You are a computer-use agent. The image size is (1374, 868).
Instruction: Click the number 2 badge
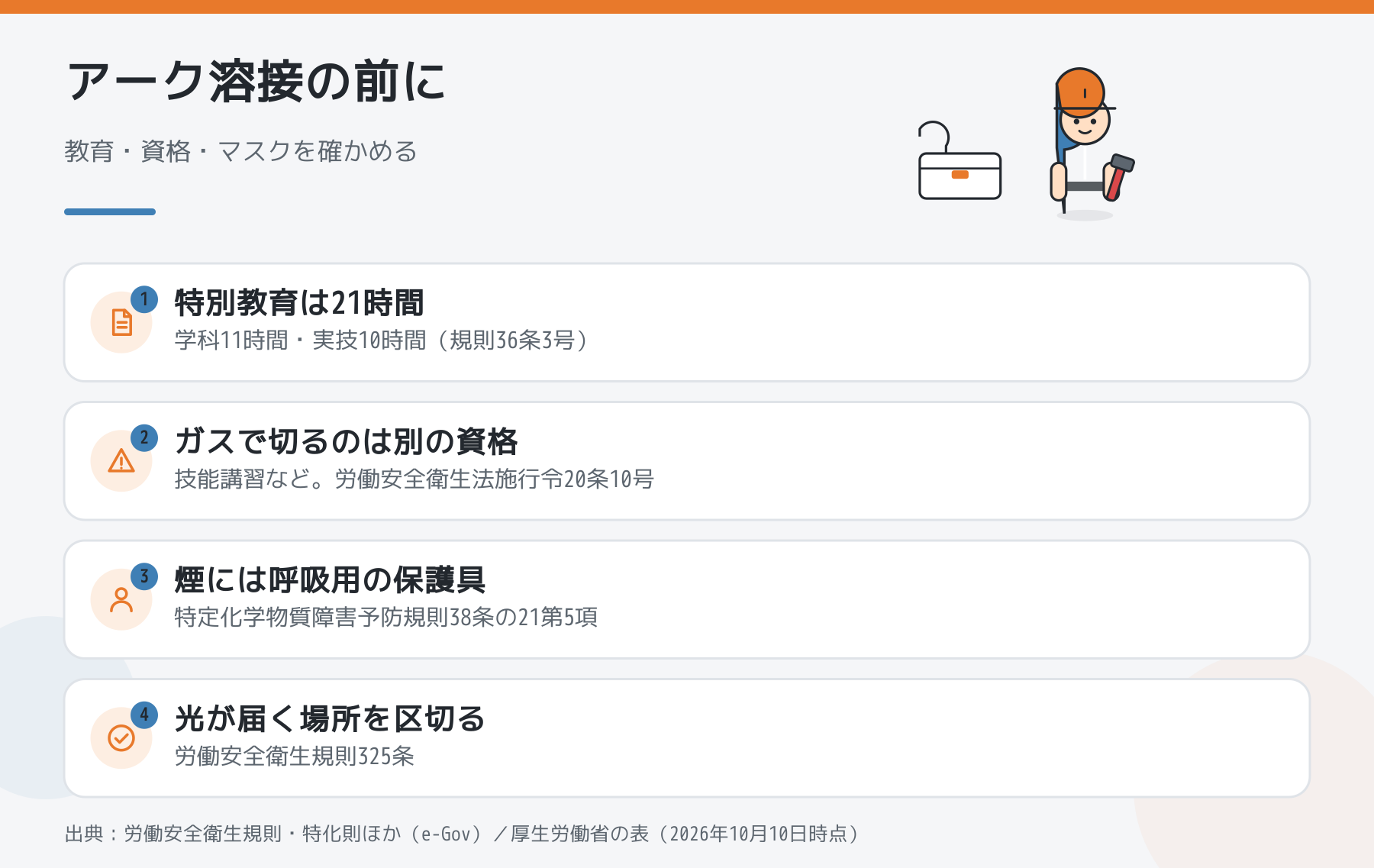tap(144, 438)
